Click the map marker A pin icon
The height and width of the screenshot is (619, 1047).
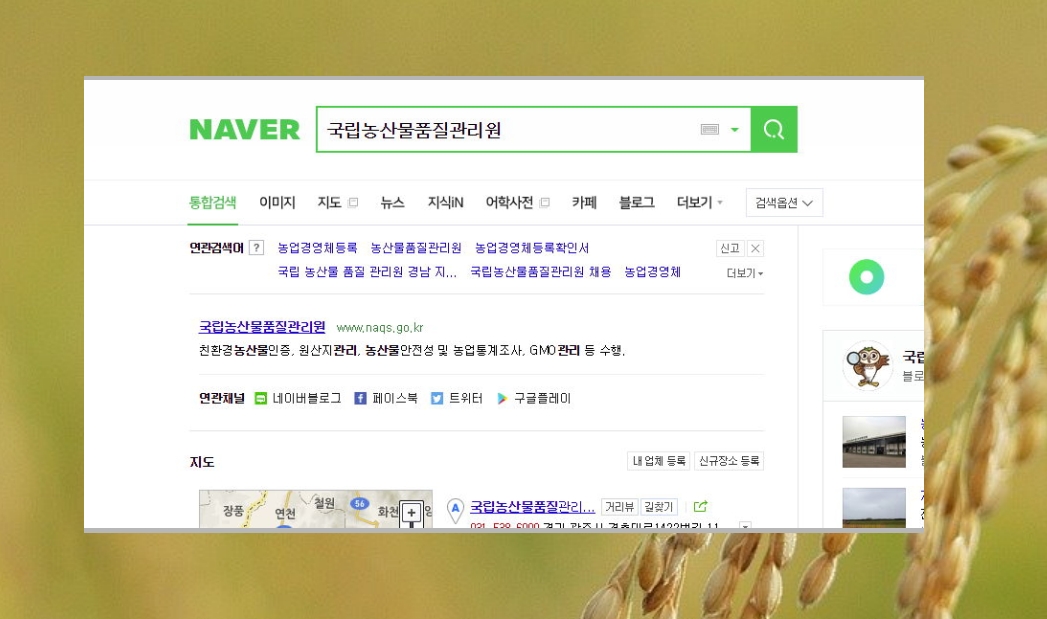tap(455, 510)
